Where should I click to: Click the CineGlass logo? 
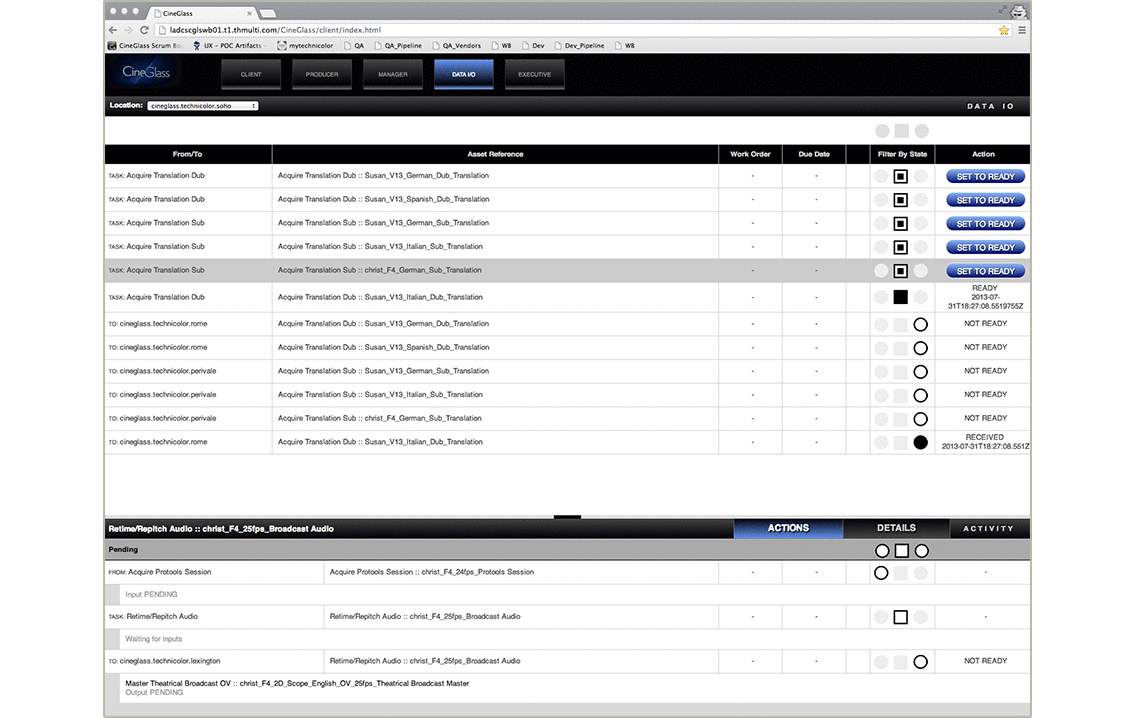pos(145,73)
